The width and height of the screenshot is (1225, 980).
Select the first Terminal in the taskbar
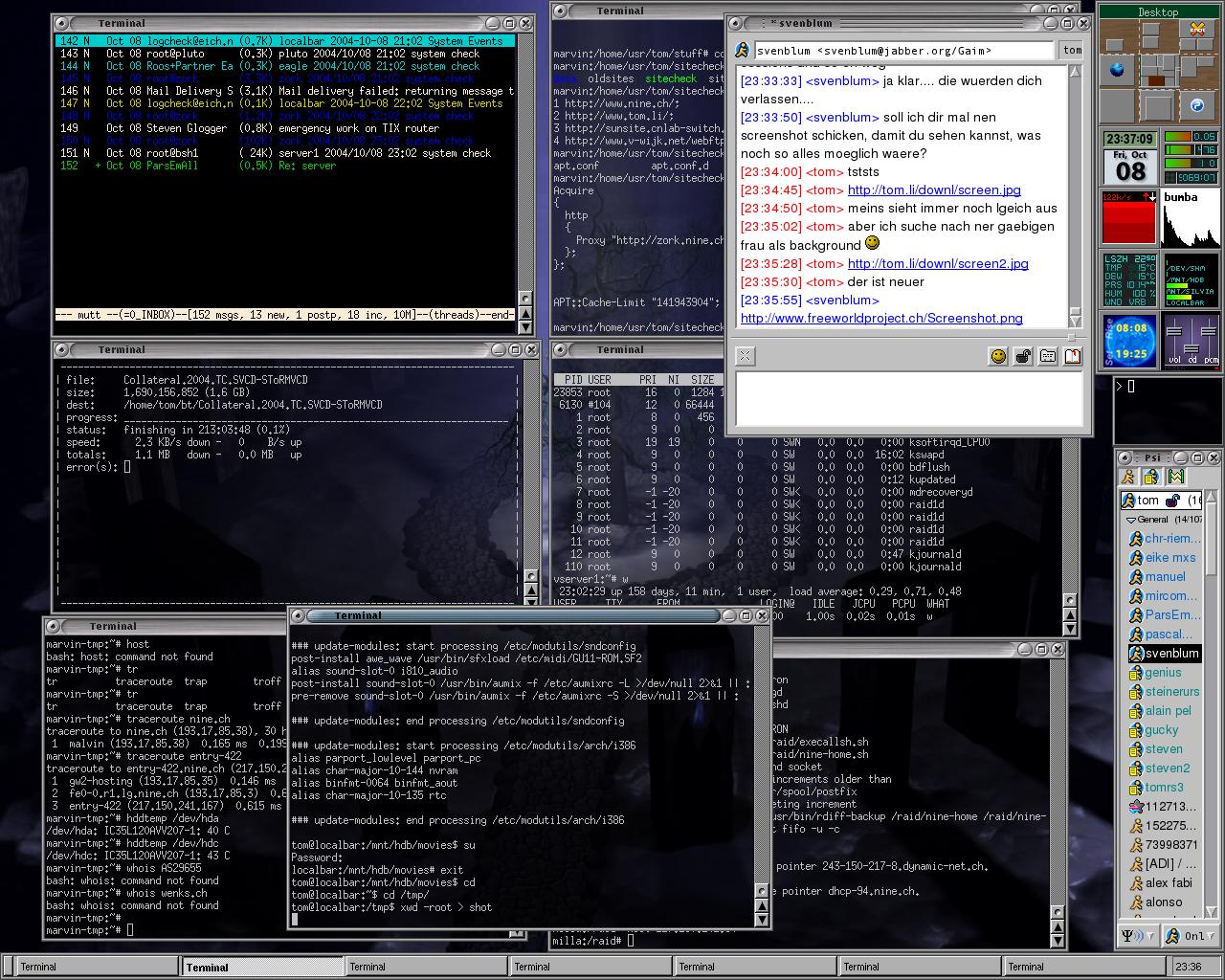click(x=39, y=967)
